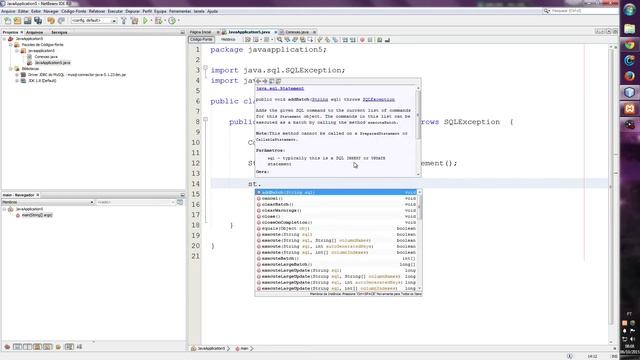The height and width of the screenshot is (360, 640).
Task: Click Chrome icon in side taskbar
Action: pos(629,44)
